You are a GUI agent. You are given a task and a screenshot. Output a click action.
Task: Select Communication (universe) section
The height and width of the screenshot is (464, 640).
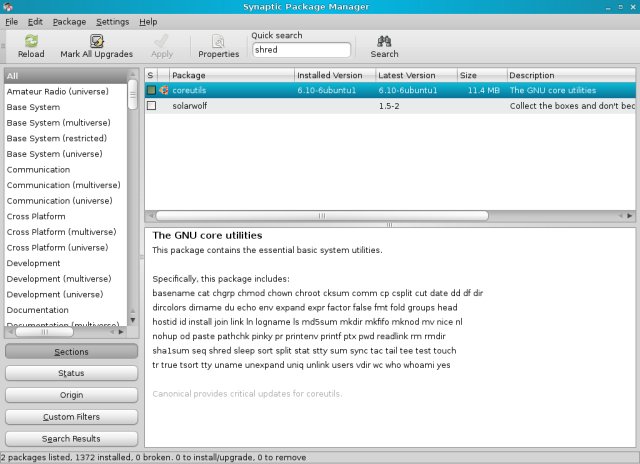[66, 201]
